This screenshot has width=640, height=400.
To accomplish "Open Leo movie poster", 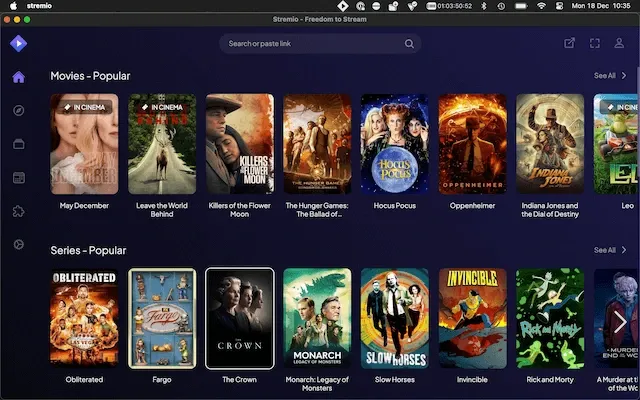I will click(616, 144).
